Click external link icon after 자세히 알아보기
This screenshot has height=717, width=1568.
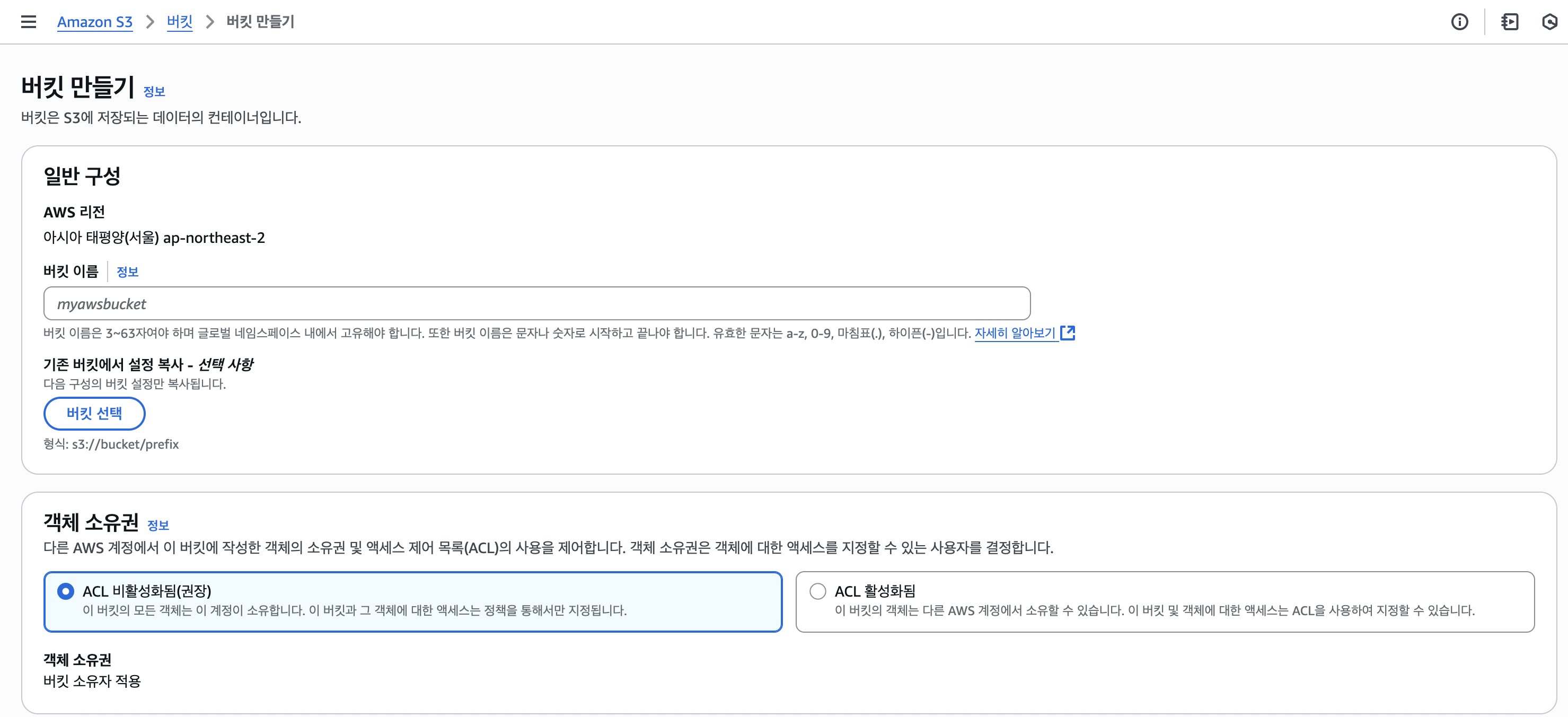pos(1068,333)
